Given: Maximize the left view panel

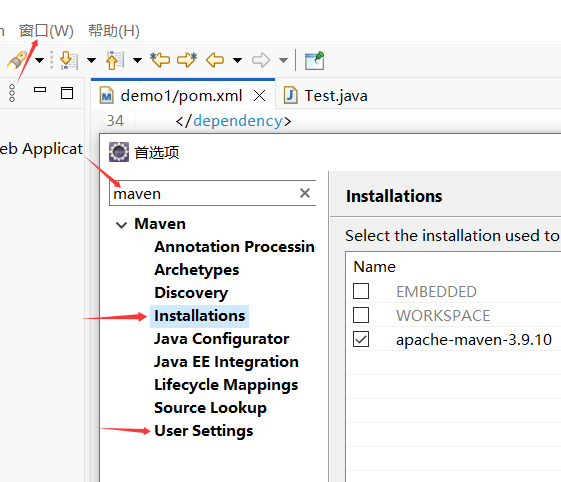Looking at the screenshot, I should pyautogui.click(x=67, y=93).
